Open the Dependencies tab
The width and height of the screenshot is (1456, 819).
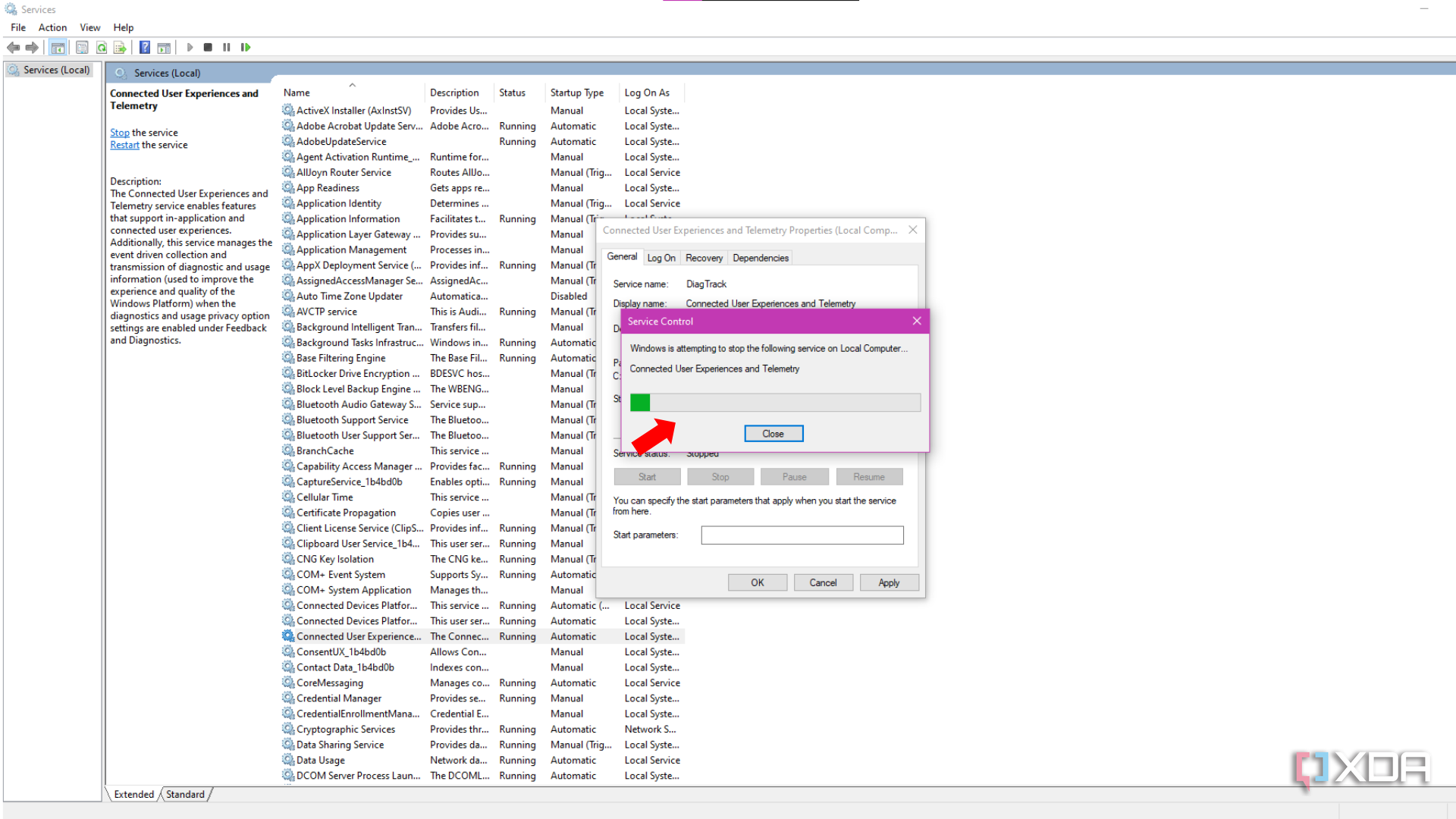pos(760,257)
